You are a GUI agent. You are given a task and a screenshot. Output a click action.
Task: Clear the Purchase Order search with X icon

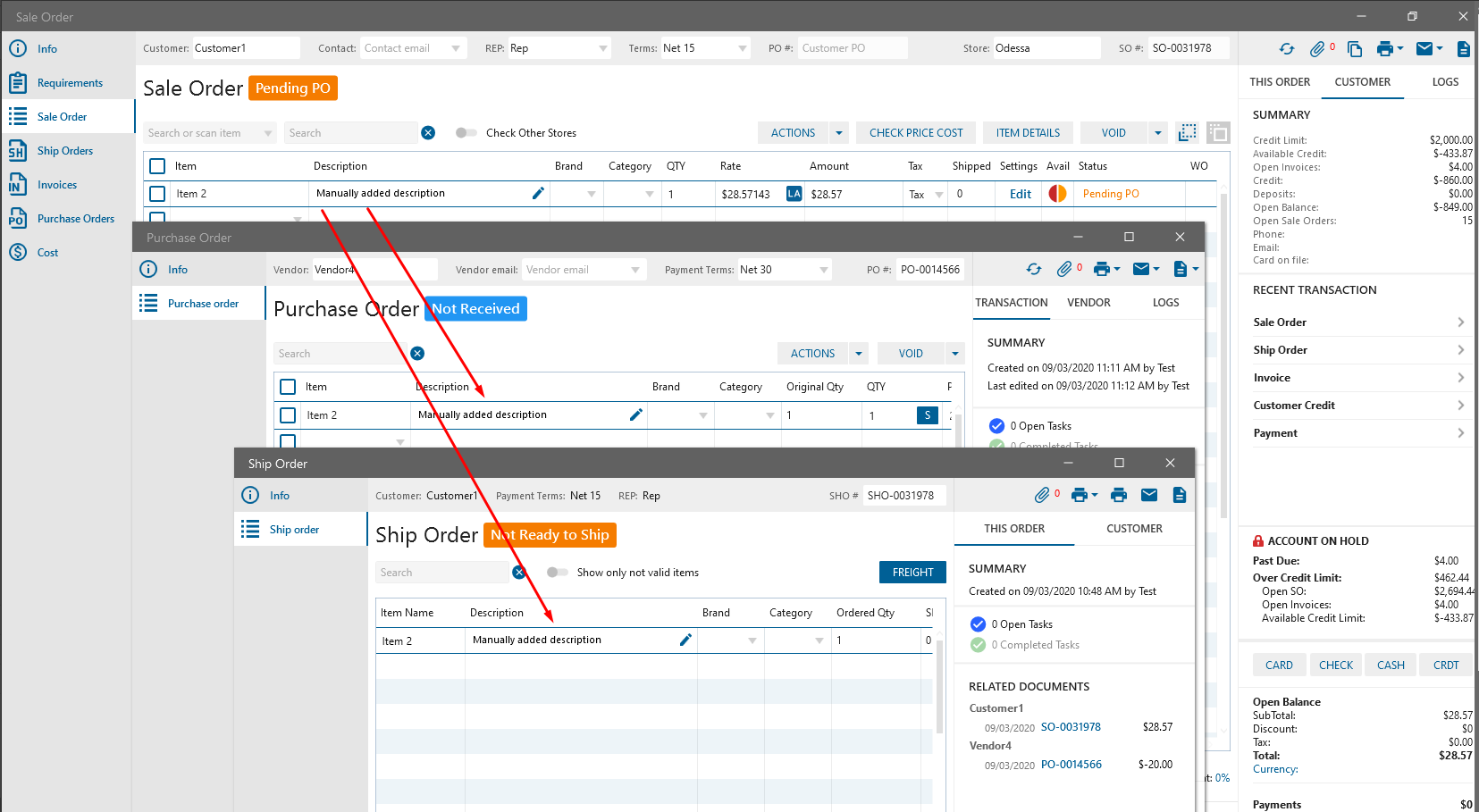[x=417, y=354]
